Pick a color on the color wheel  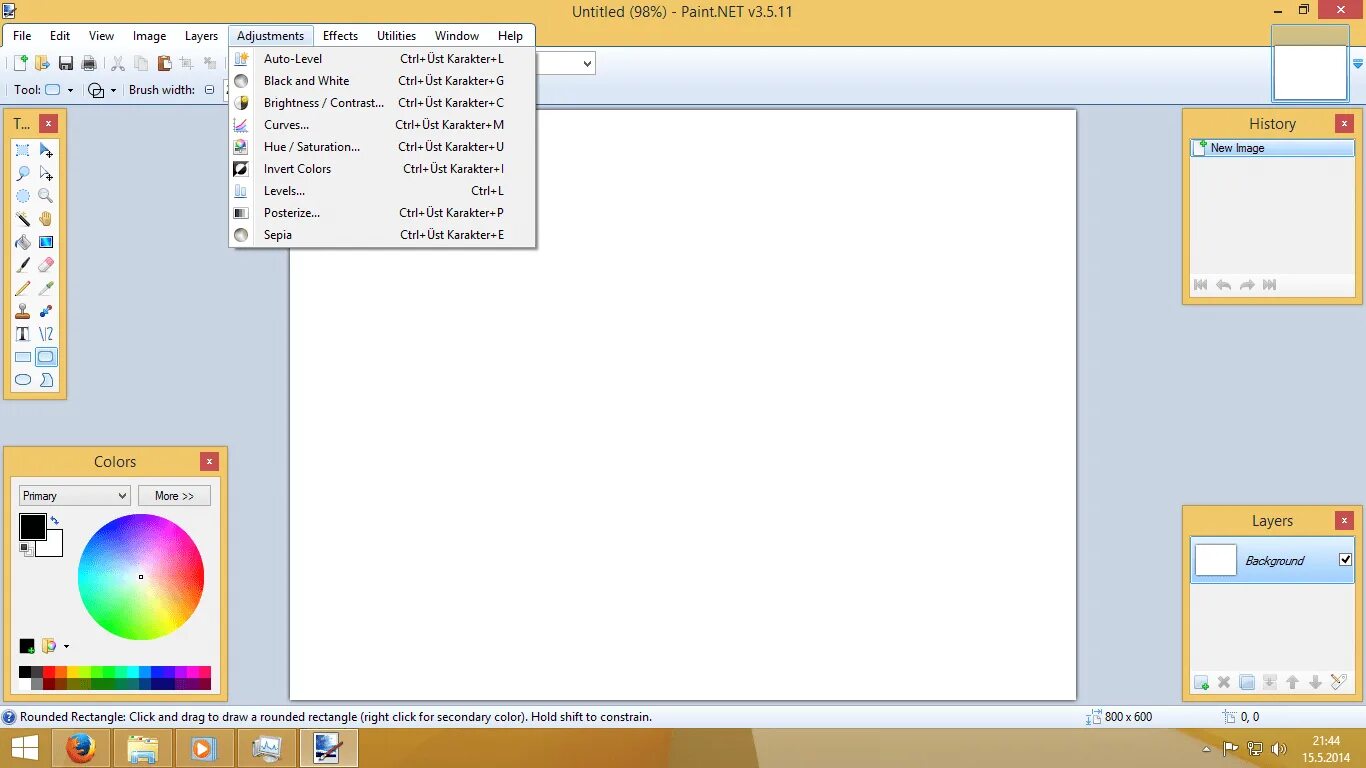pyautogui.click(x=141, y=577)
